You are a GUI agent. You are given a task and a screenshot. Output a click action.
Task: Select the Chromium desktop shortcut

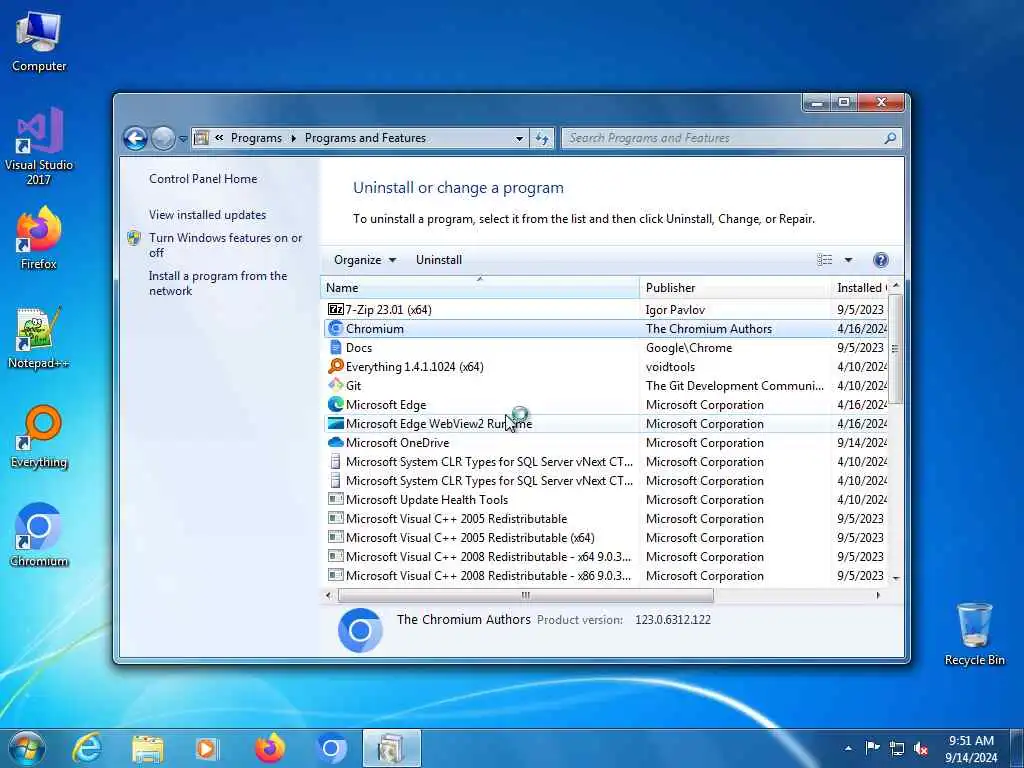[39, 536]
